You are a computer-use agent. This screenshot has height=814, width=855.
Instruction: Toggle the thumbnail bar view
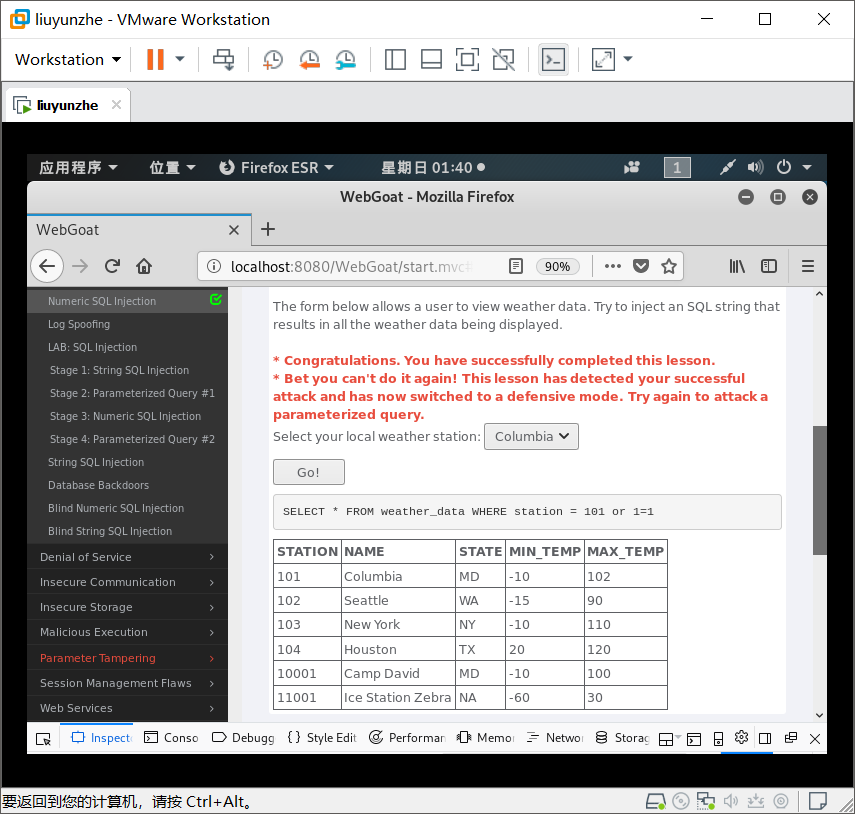coord(431,59)
